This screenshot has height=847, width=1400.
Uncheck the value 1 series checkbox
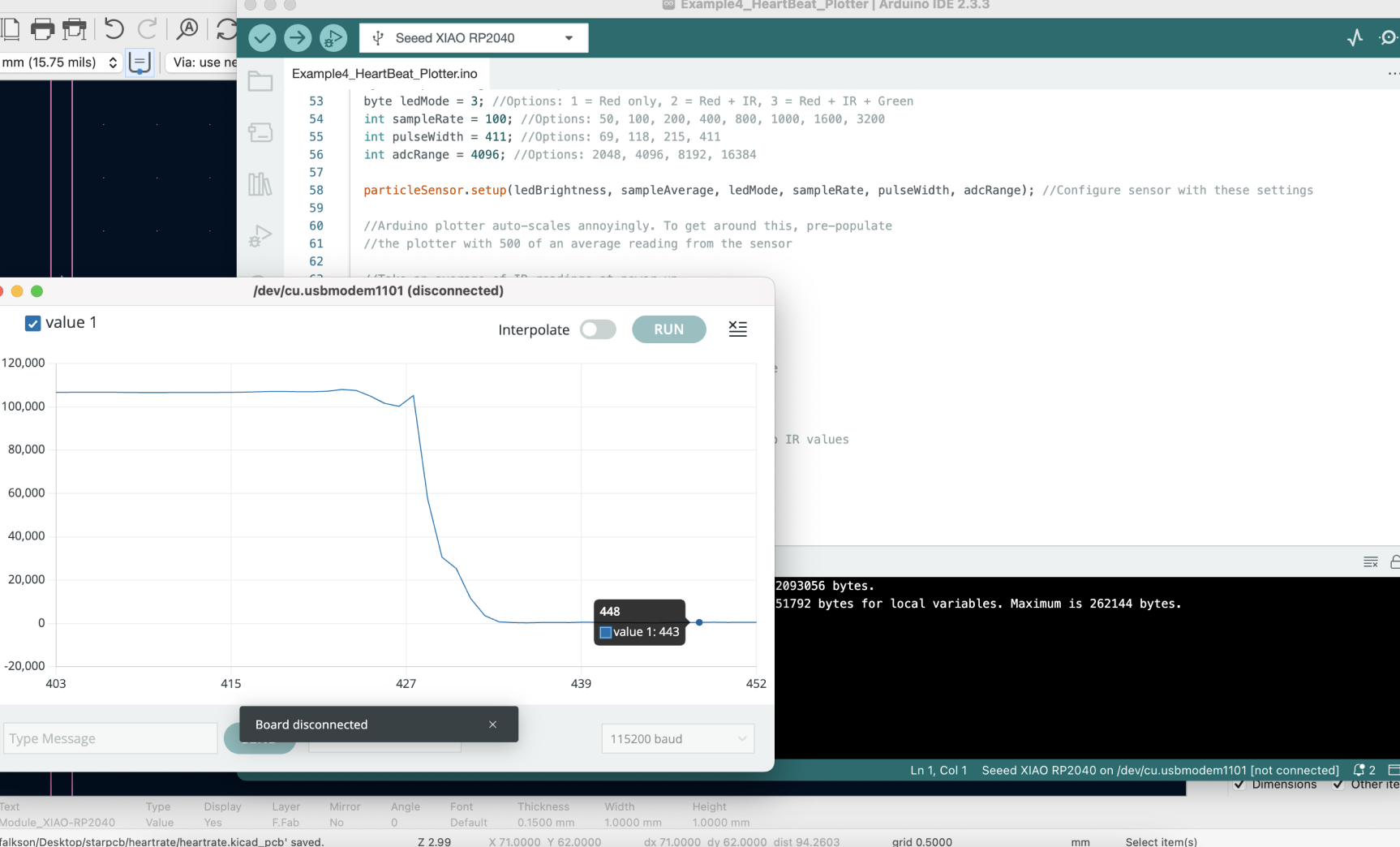pyautogui.click(x=33, y=323)
